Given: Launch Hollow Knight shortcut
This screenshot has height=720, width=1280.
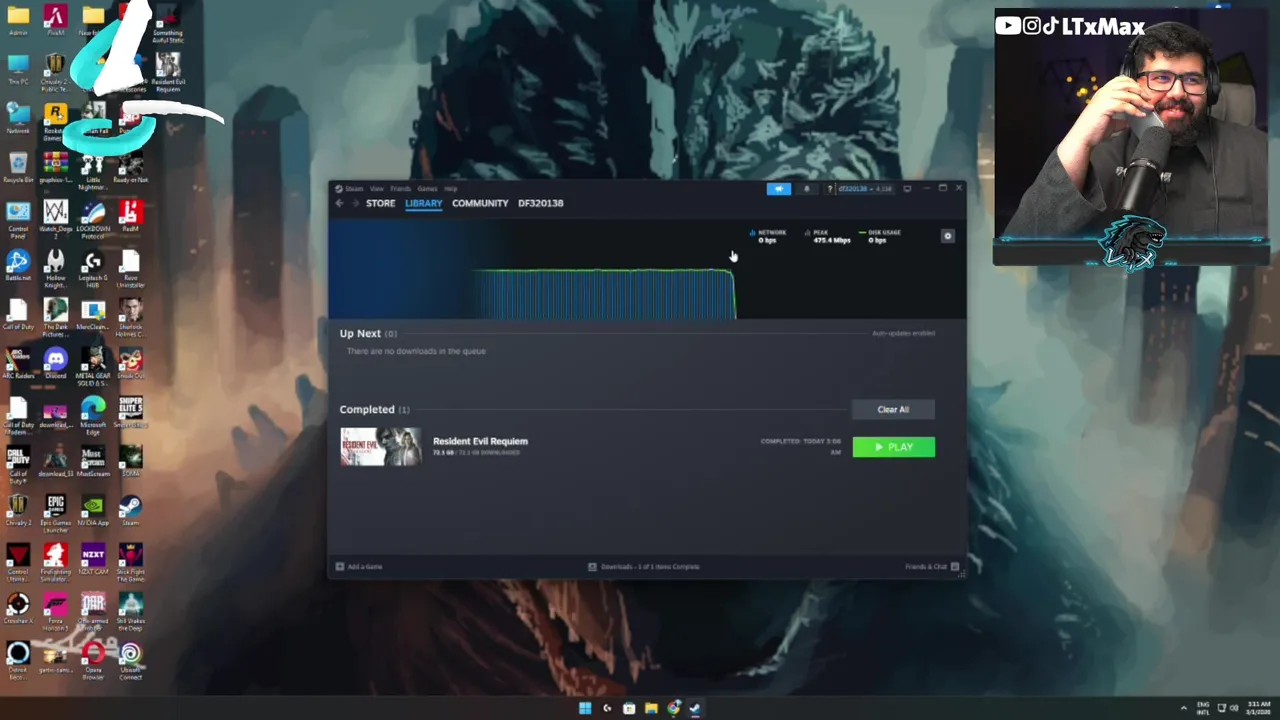Looking at the screenshot, I should click(x=55, y=268).
